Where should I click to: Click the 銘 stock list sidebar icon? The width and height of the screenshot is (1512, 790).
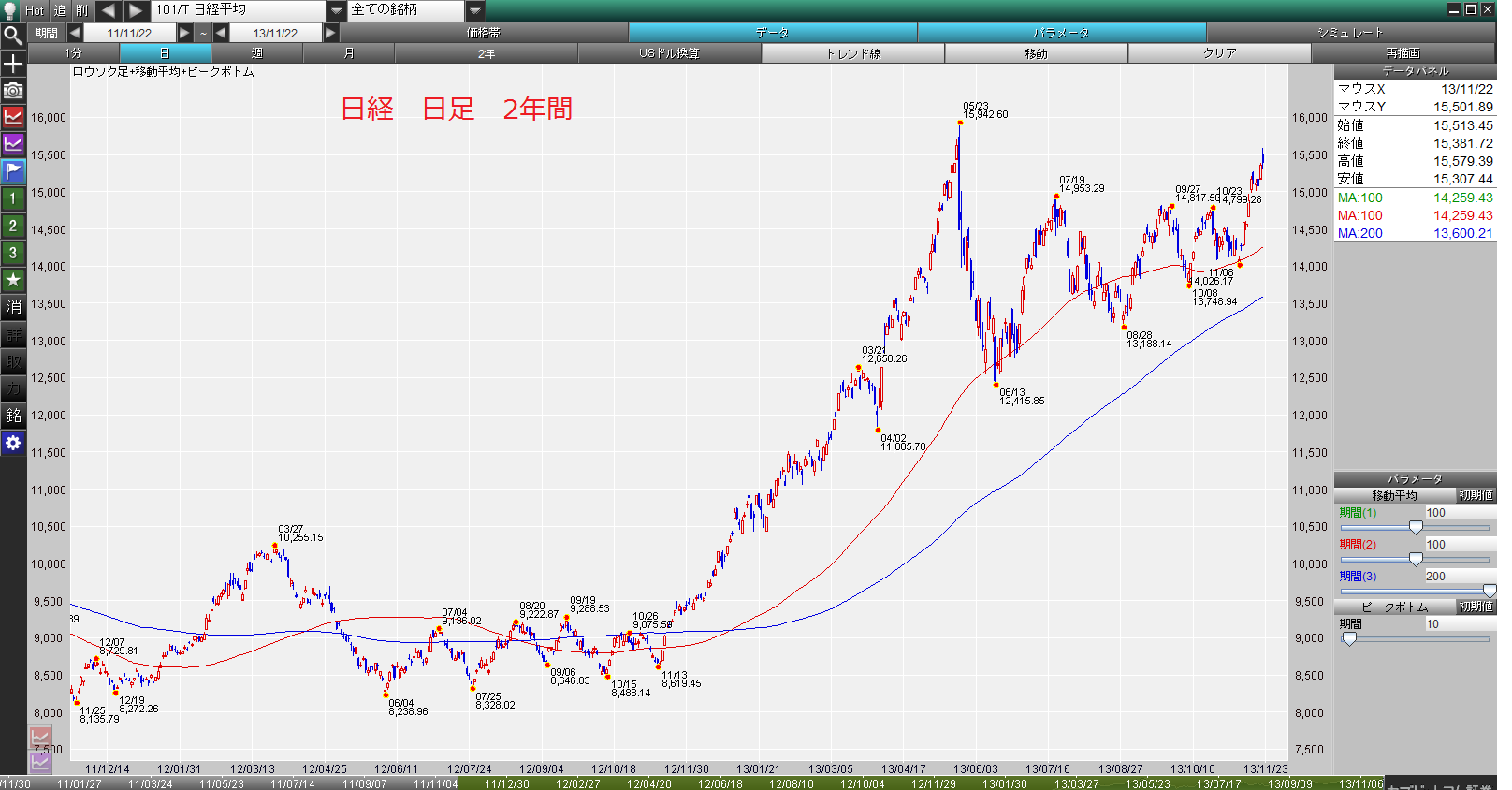click(x=13, y=416)
